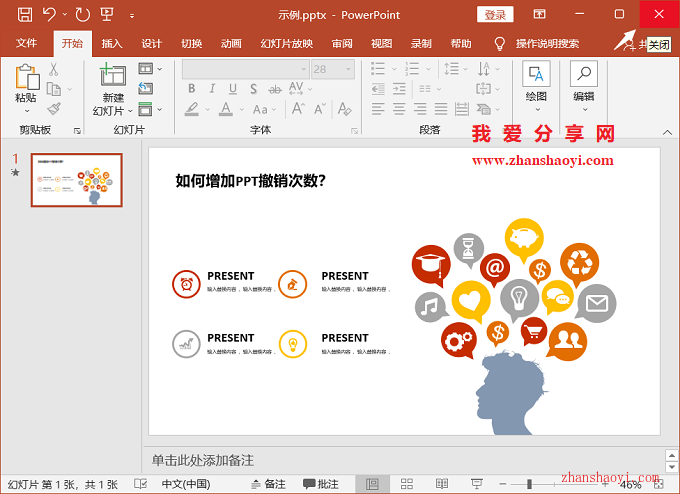
Task: Toggle Italic formatting
Action: (x=212, y=89)
